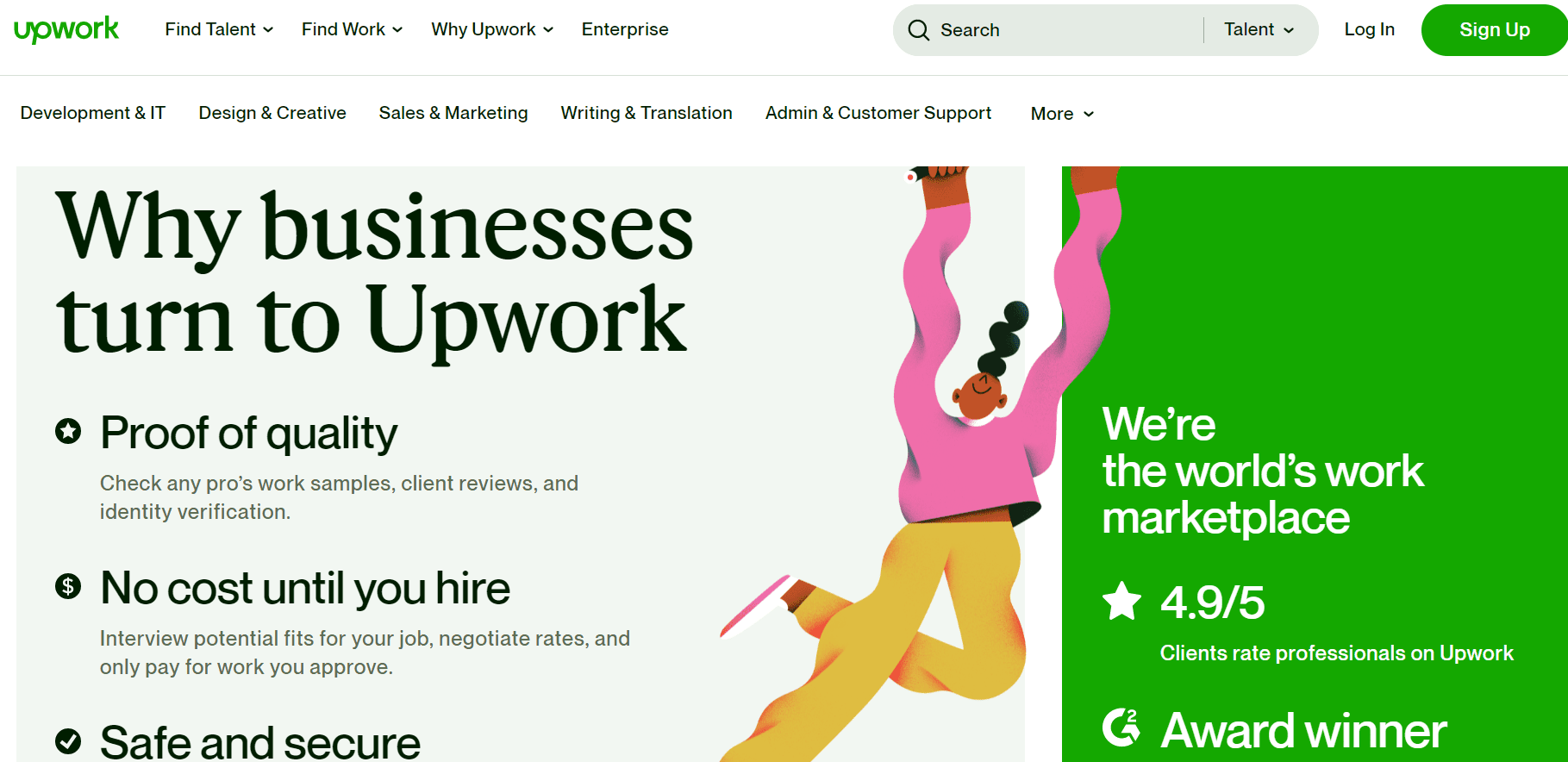Click the dollar icon beside No cost until you hire
The height and width of the screenshot is (762, 1568).
[68, 586]
